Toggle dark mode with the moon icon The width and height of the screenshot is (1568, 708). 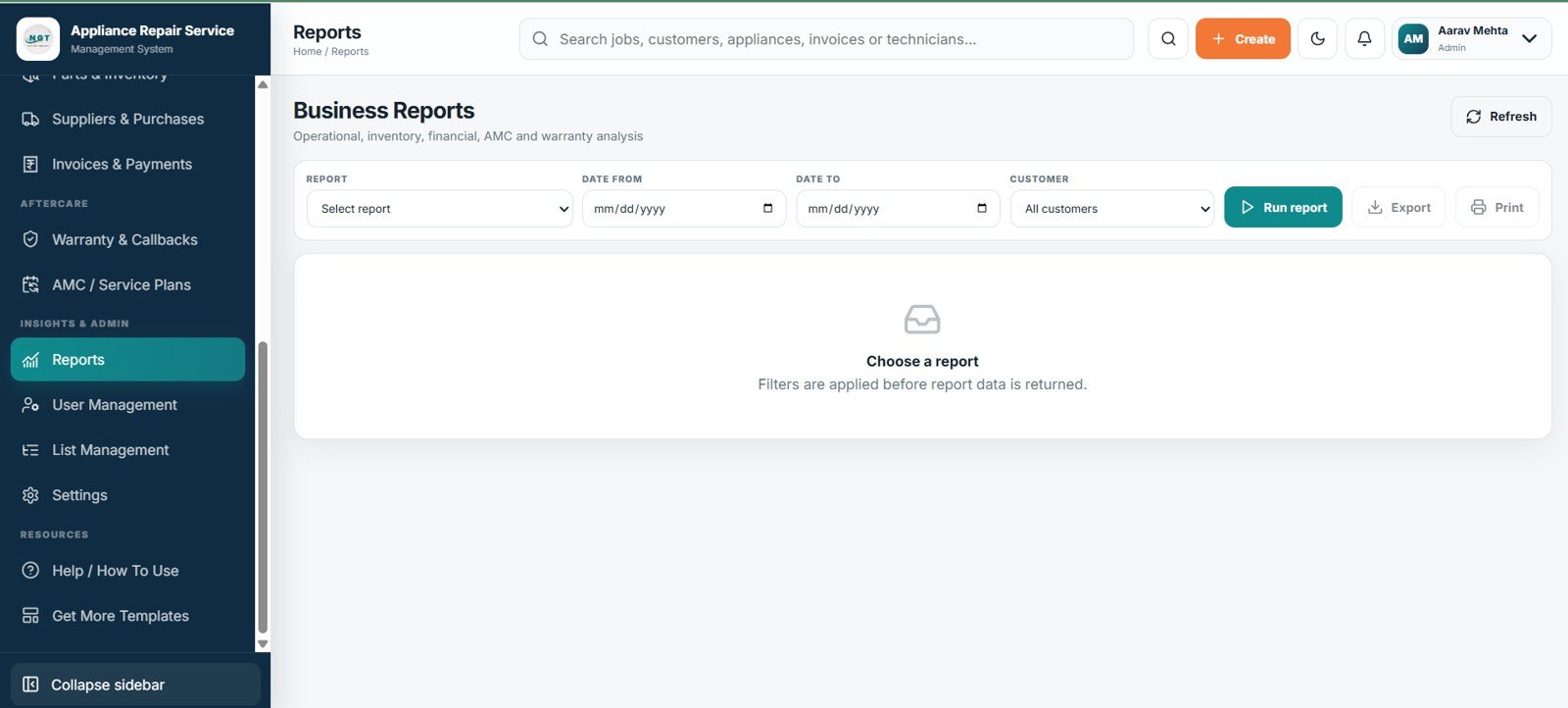click(x=1317, y=39)
